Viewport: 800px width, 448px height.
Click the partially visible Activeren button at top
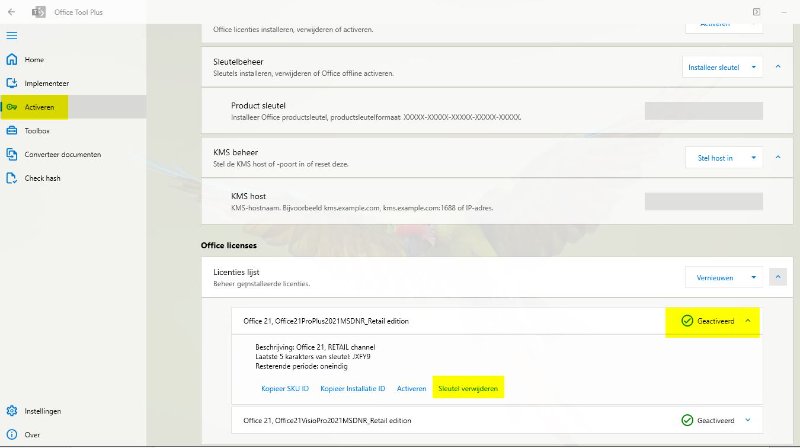tap(724, 28)
